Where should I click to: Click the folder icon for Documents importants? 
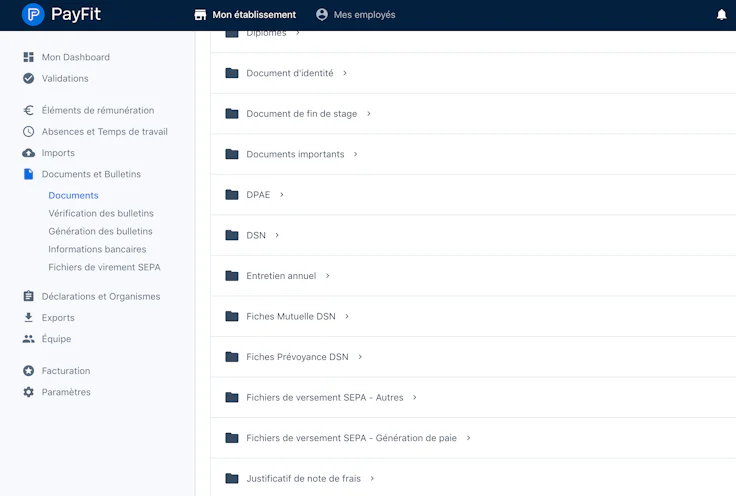pos(232,154)
